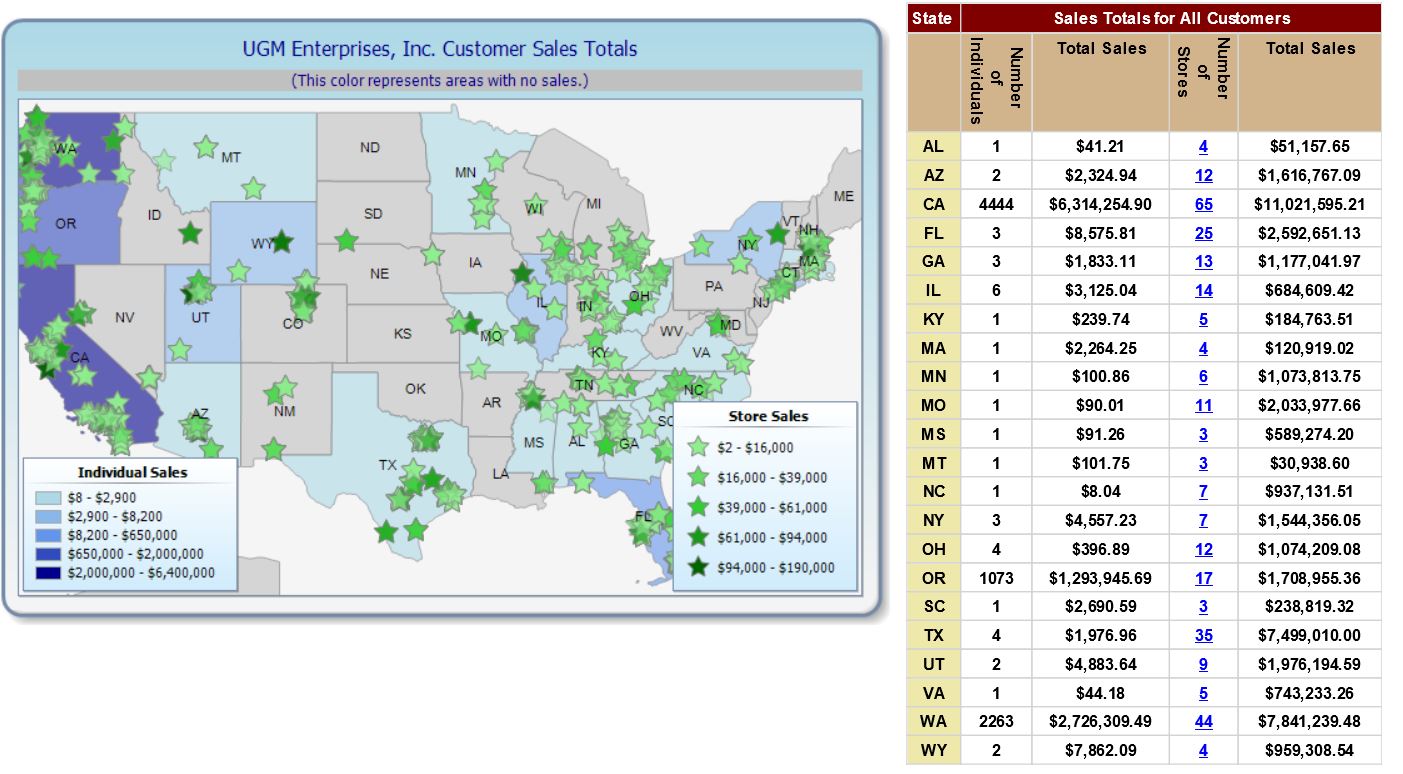Select the $39,000 - $61,000 legend star
The height and width of the screenshot is (774, 1403).
click(699, 507)
